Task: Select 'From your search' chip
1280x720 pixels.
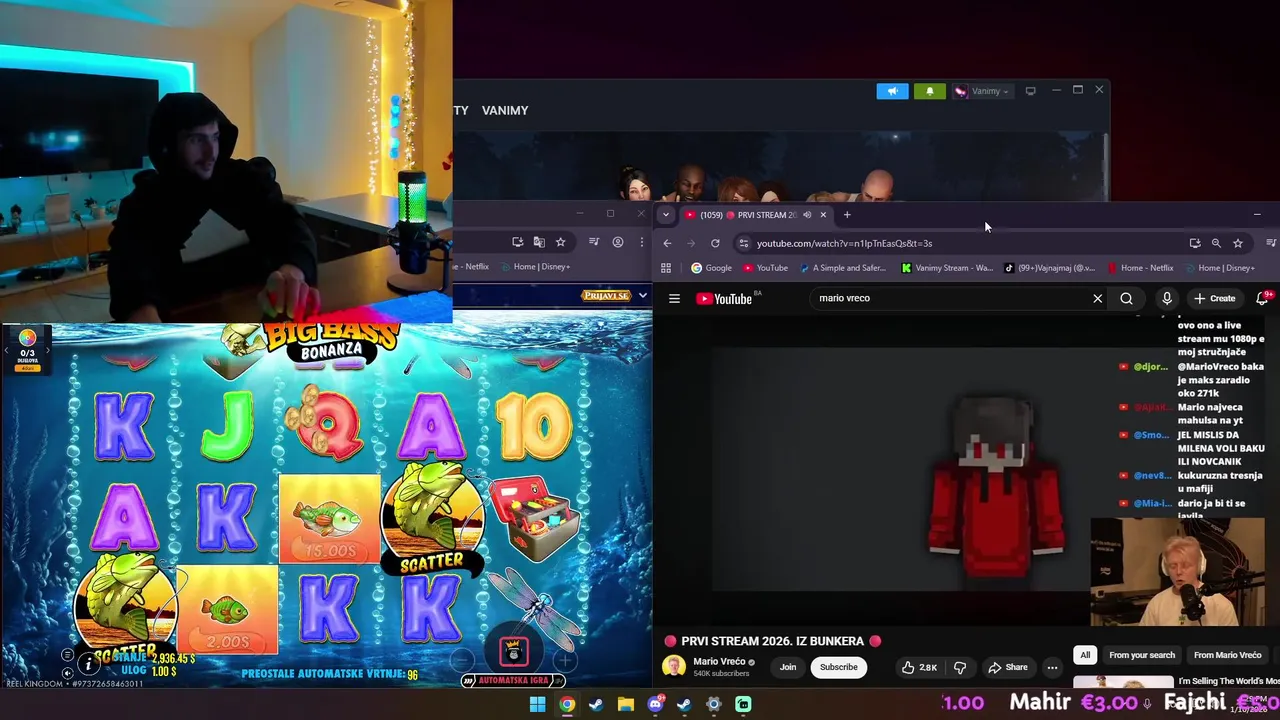Action: pyautogui.click(x=1142, y=655)
